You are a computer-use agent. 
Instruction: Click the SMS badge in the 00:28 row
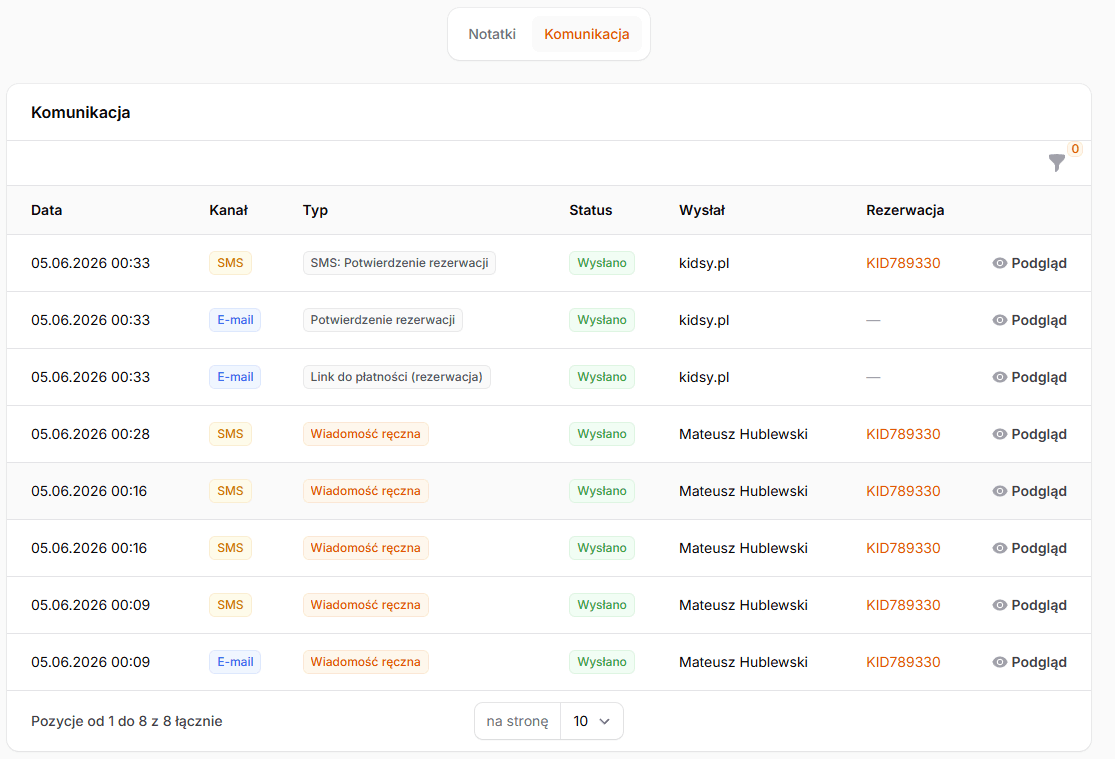tap(230, 434)
